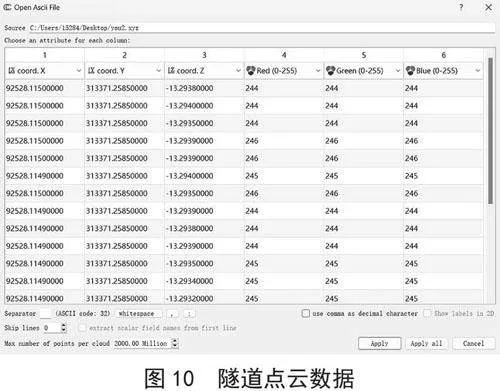Image resolution: width=500 pixels, height=391 pixels.
Task: Open the coord. X attribute dropdown
Action: click(44, 71)
